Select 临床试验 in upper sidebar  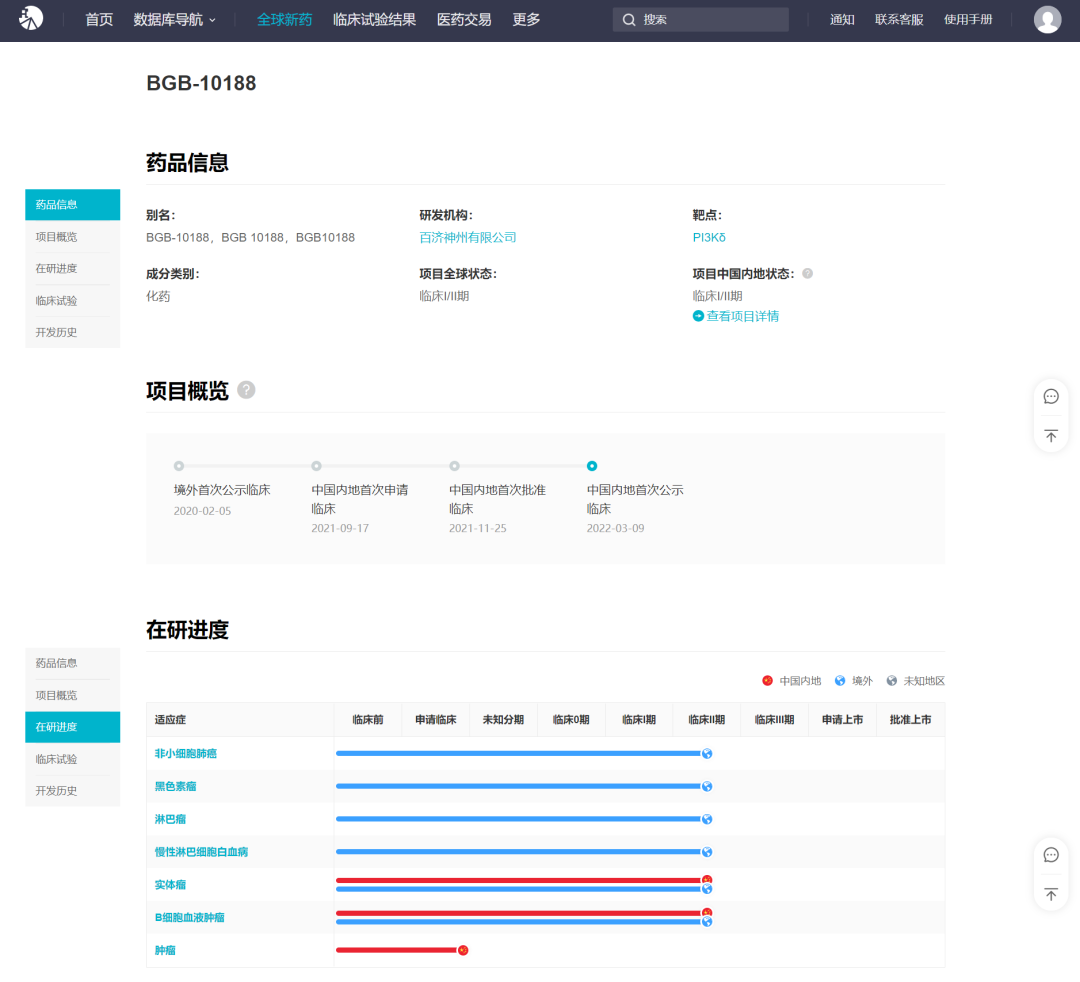(x=72, y=301)
